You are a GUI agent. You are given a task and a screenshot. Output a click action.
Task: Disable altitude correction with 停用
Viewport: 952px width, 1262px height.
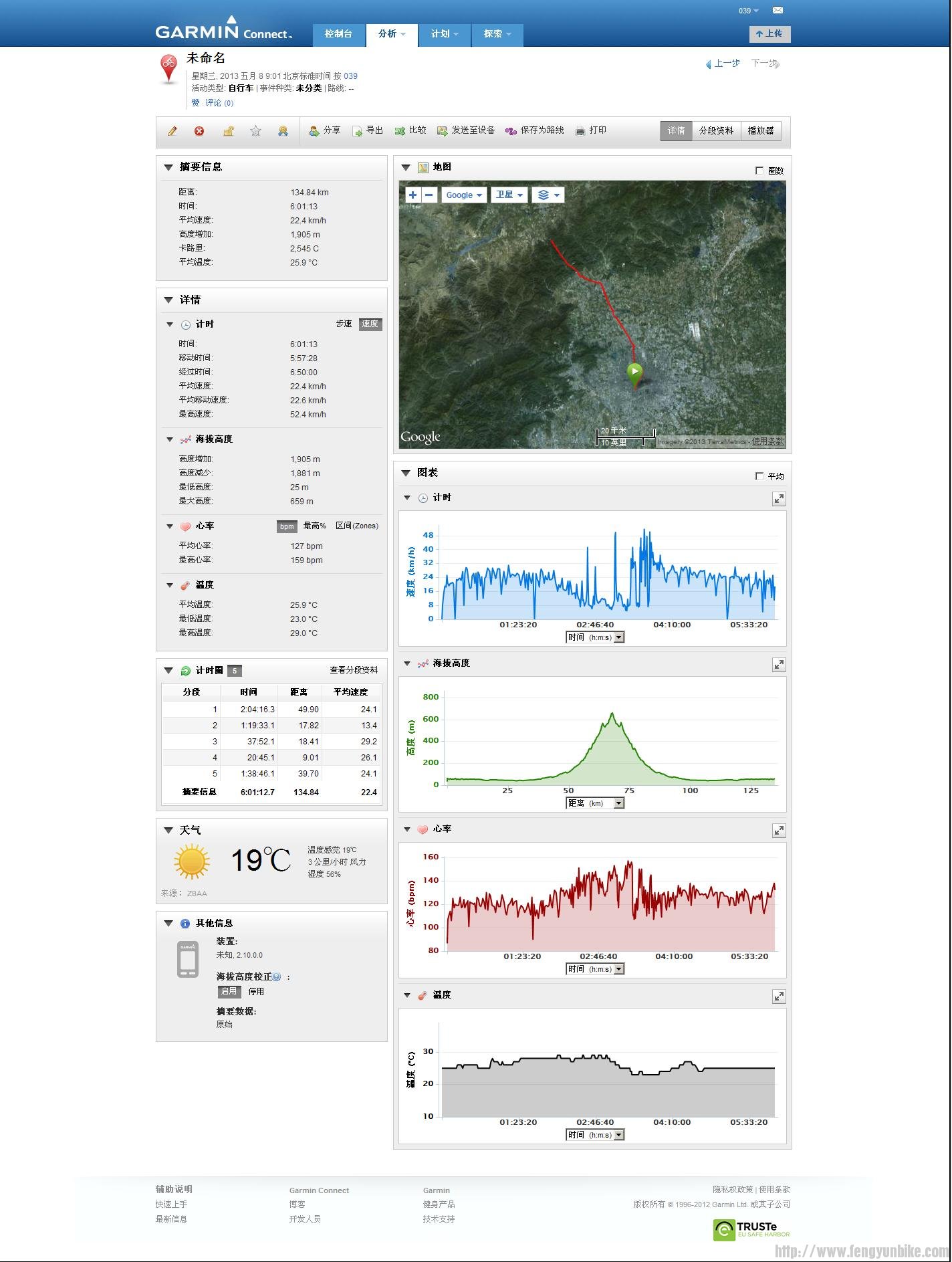(256, 991)
